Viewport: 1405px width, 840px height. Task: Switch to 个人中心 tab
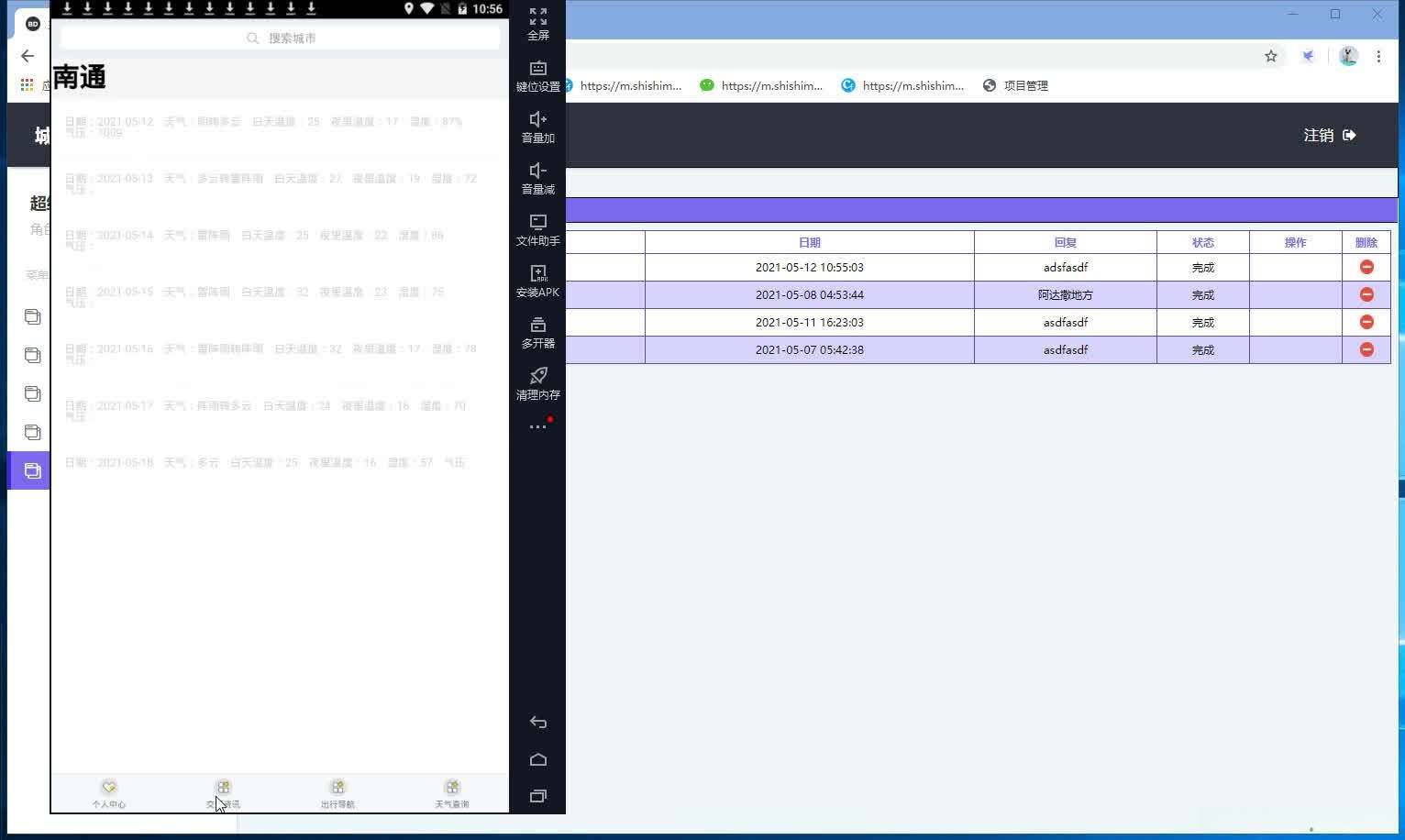[x=109, y=794]
